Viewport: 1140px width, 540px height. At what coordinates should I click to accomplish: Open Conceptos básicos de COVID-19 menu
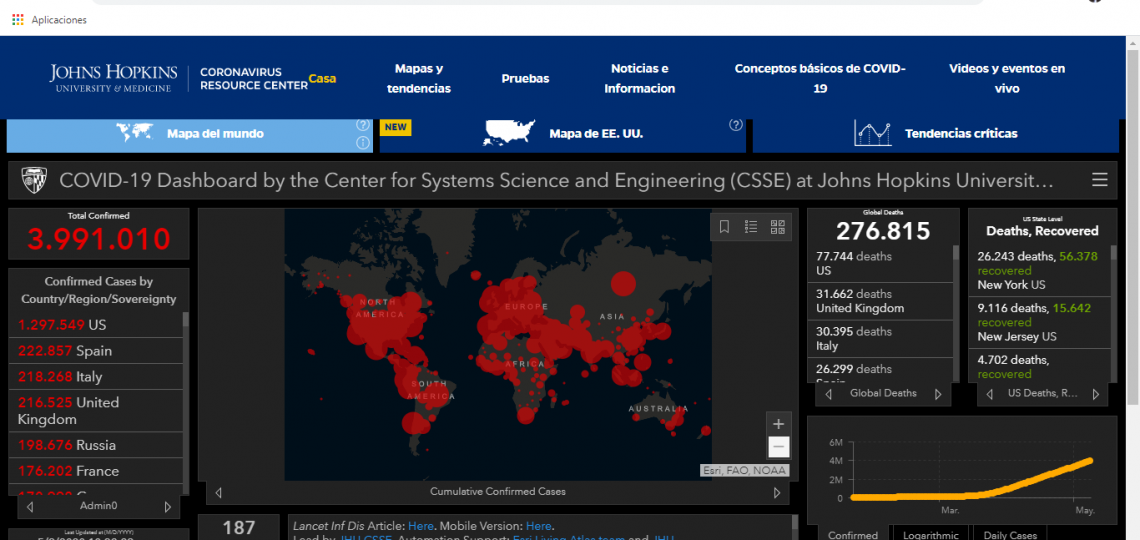pyautogui.click(x=820, y=78)
